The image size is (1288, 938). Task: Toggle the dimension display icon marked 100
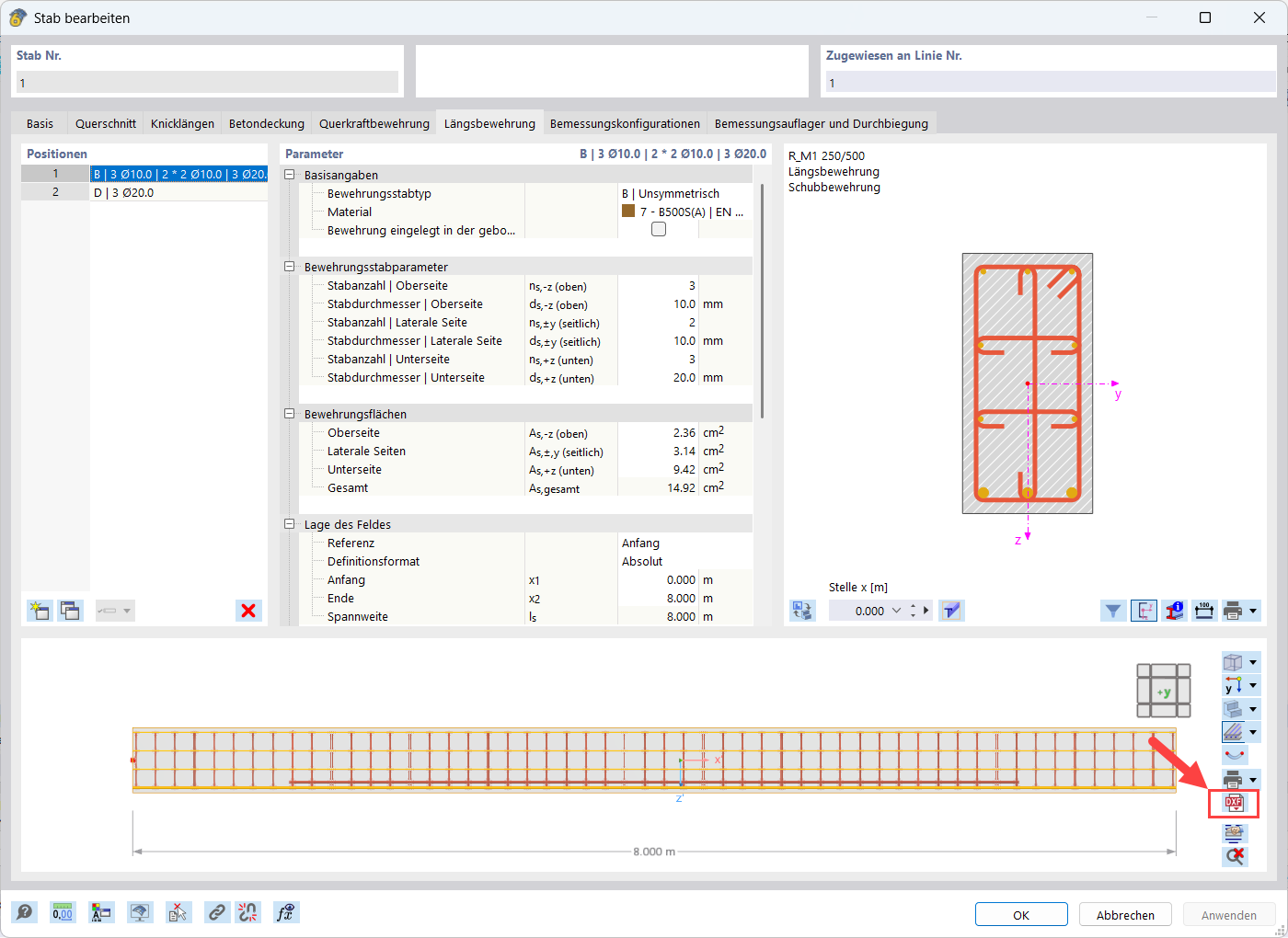1204,611
